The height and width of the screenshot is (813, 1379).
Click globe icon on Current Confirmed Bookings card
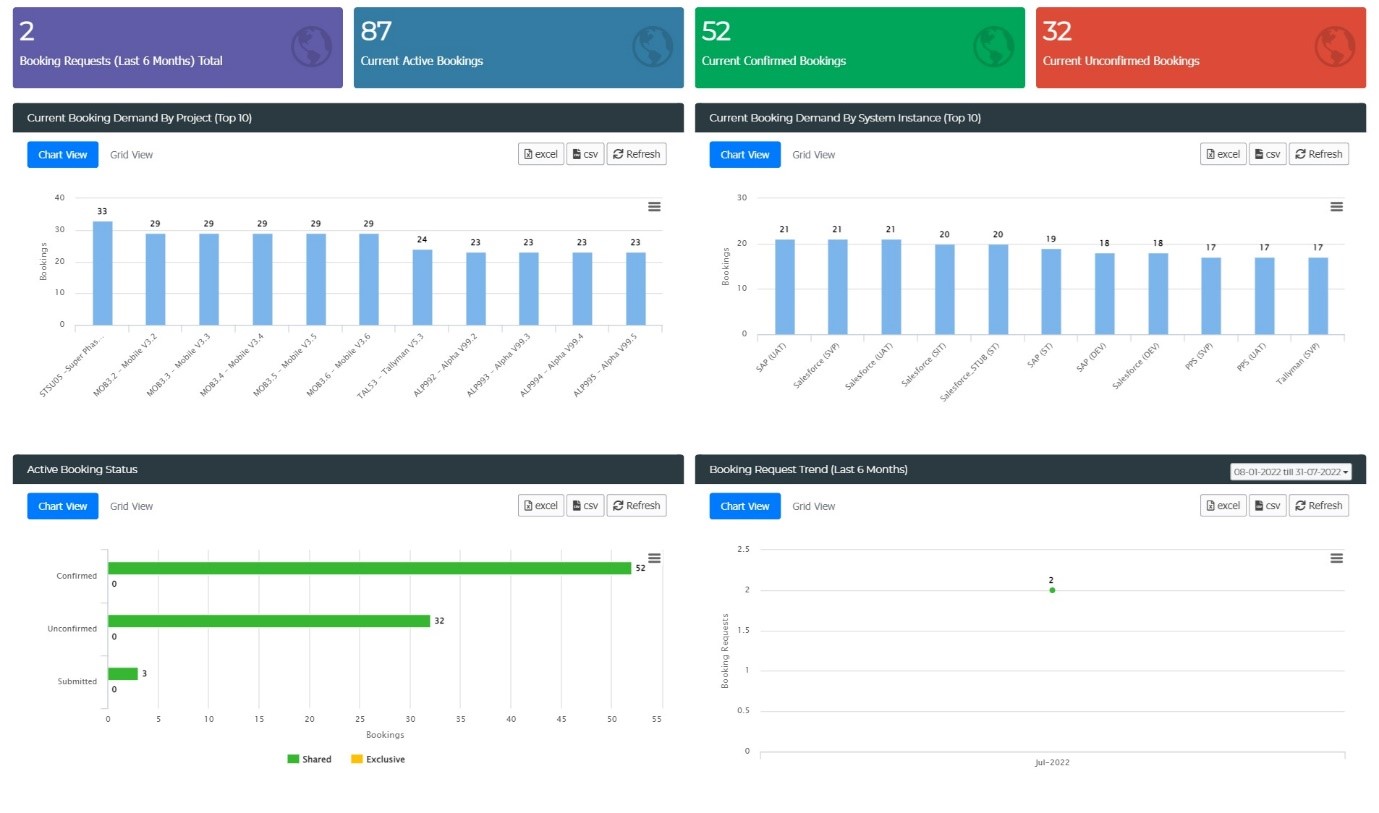[994, 47]
